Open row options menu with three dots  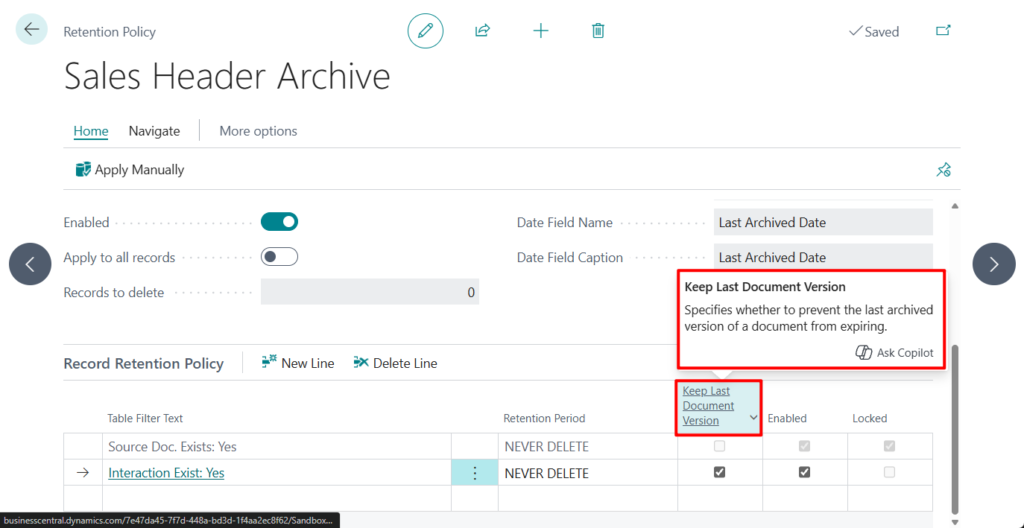(474, 473)
